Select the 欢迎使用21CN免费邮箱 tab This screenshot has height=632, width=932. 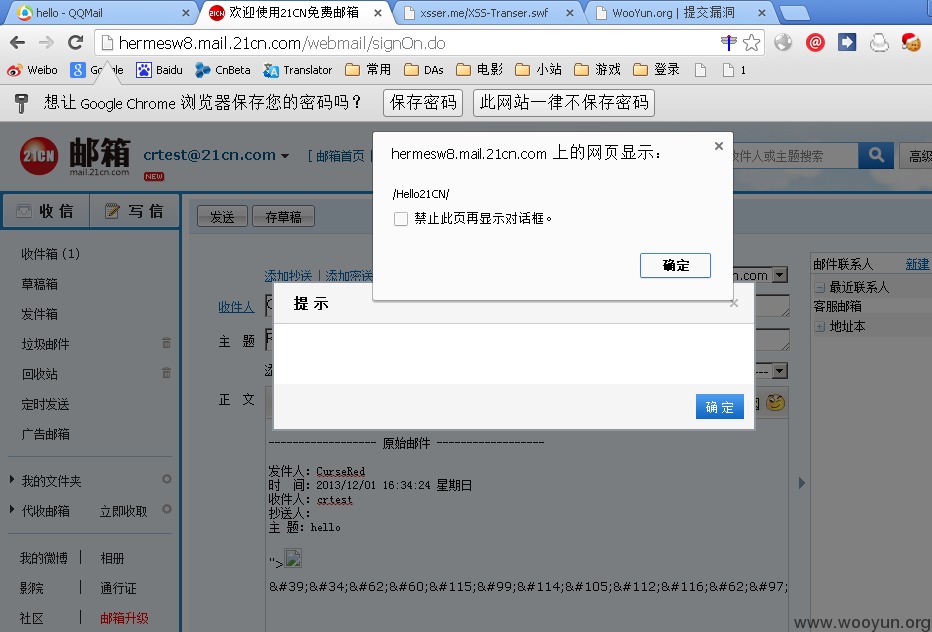tap(294, 12)
